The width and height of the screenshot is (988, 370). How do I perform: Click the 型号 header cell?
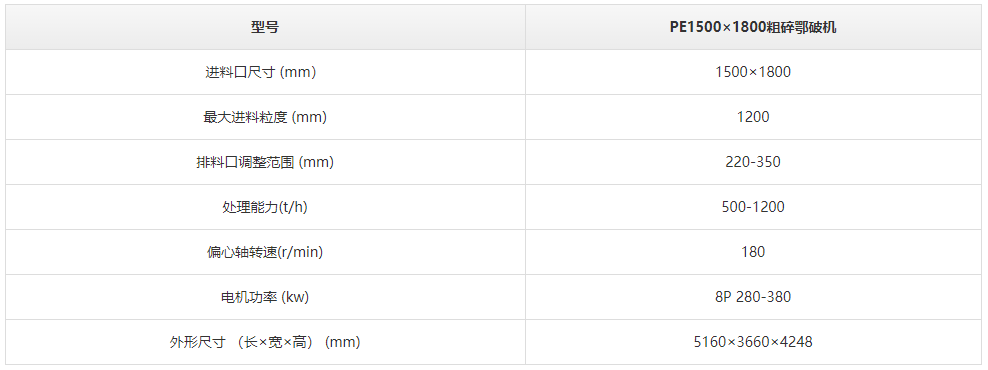pyautogui.click(x=265, y=27)
